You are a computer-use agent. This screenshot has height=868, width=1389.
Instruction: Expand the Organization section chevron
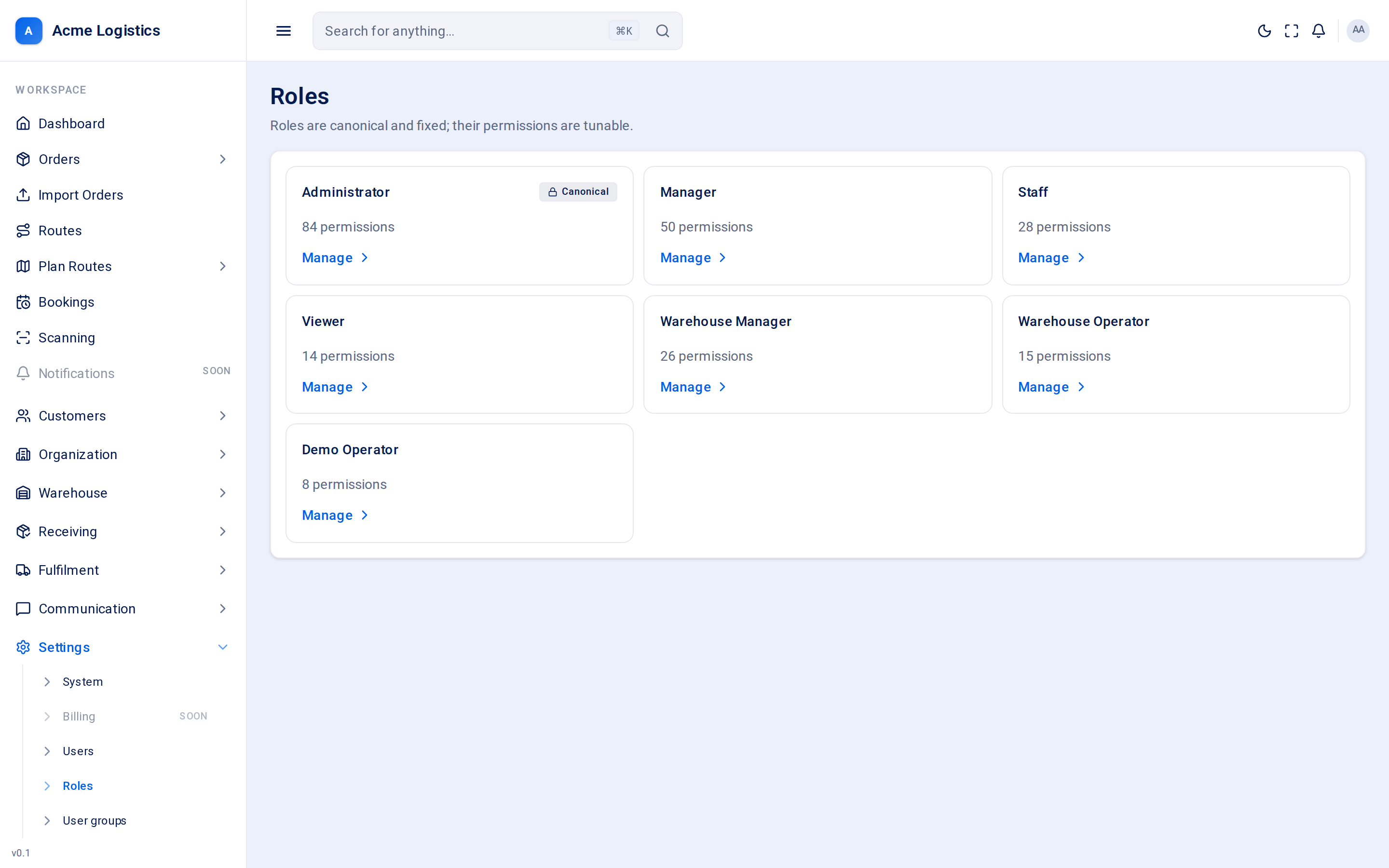pos(223,454)
